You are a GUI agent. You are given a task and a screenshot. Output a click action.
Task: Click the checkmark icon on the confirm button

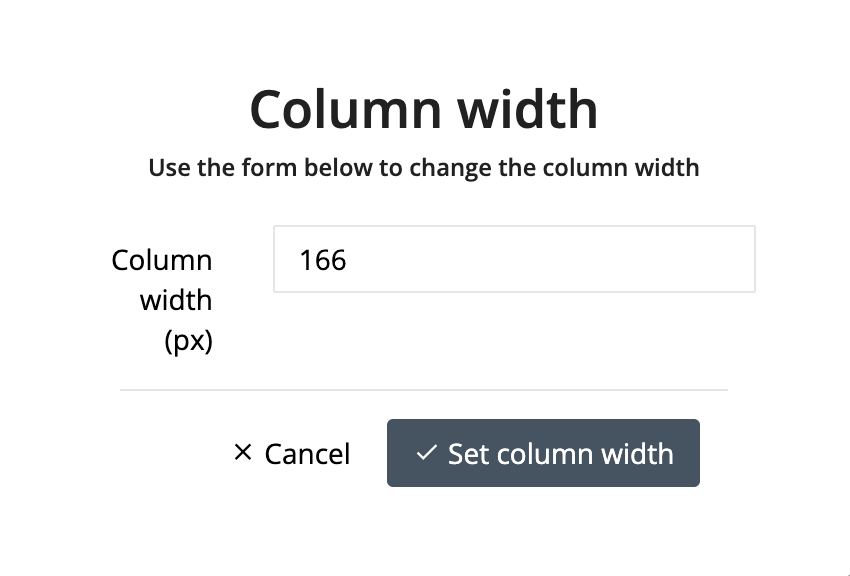426,453
